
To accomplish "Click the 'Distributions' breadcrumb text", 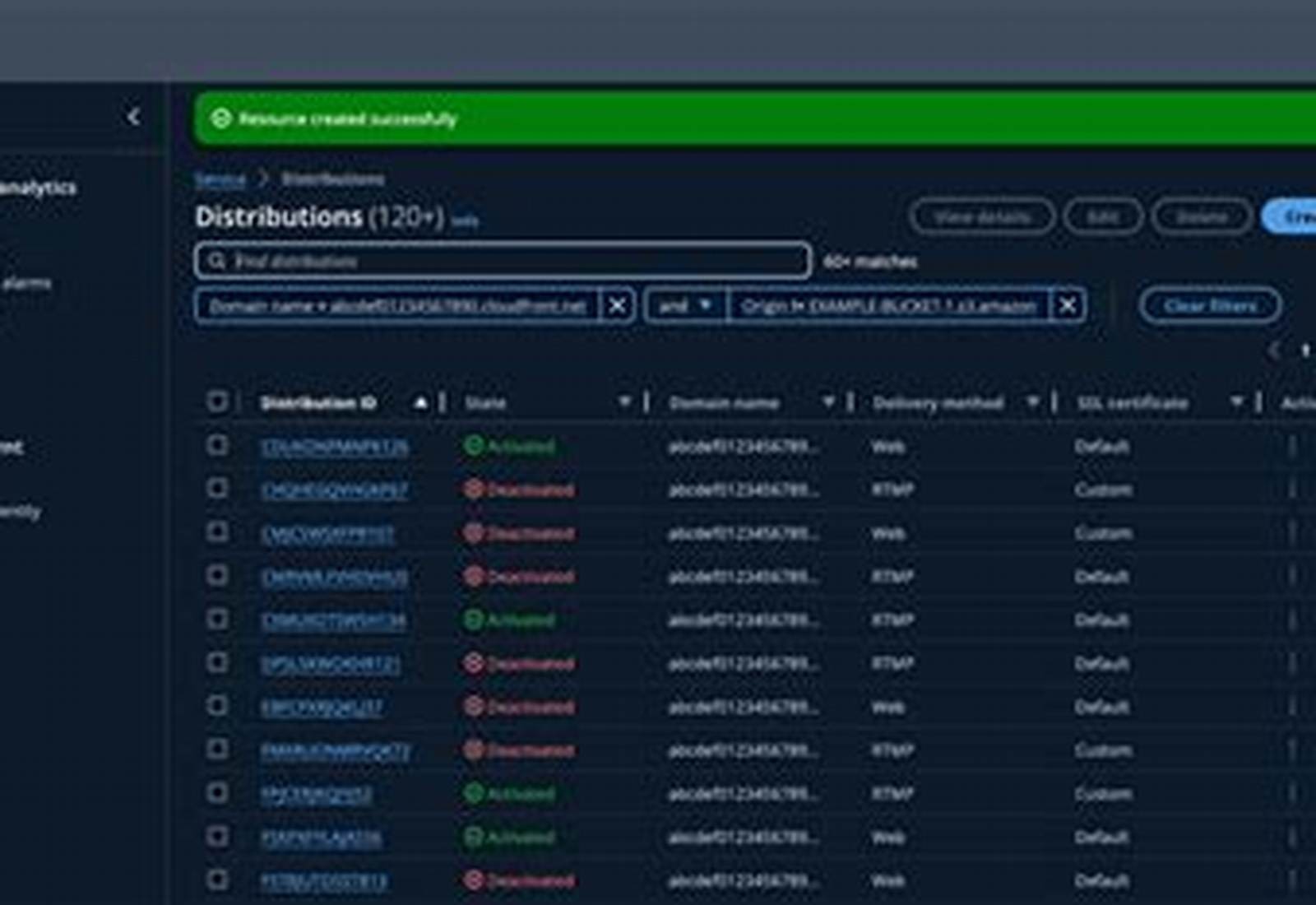I will (333, 179).
